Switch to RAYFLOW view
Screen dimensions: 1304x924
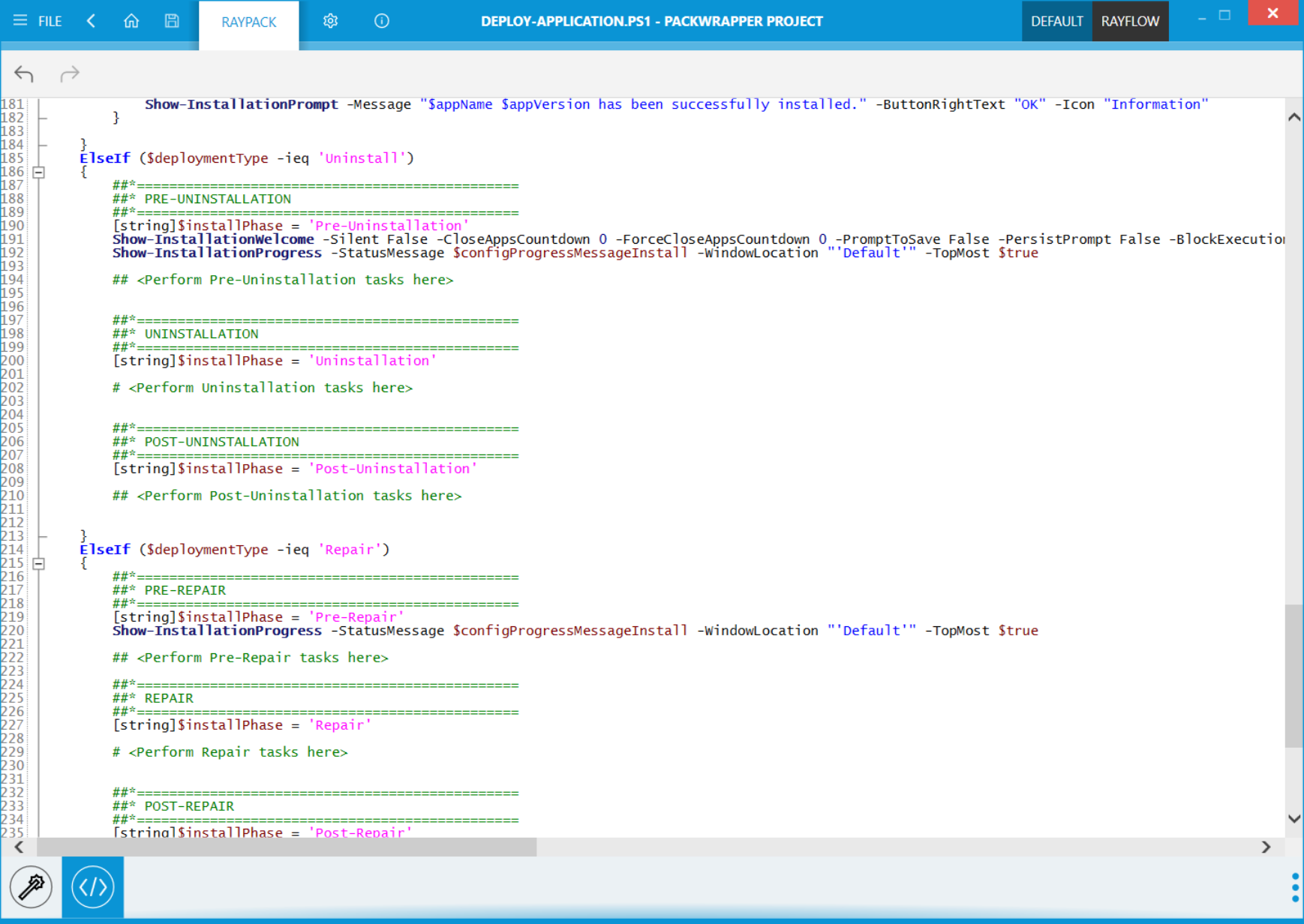click(1130, 21)
